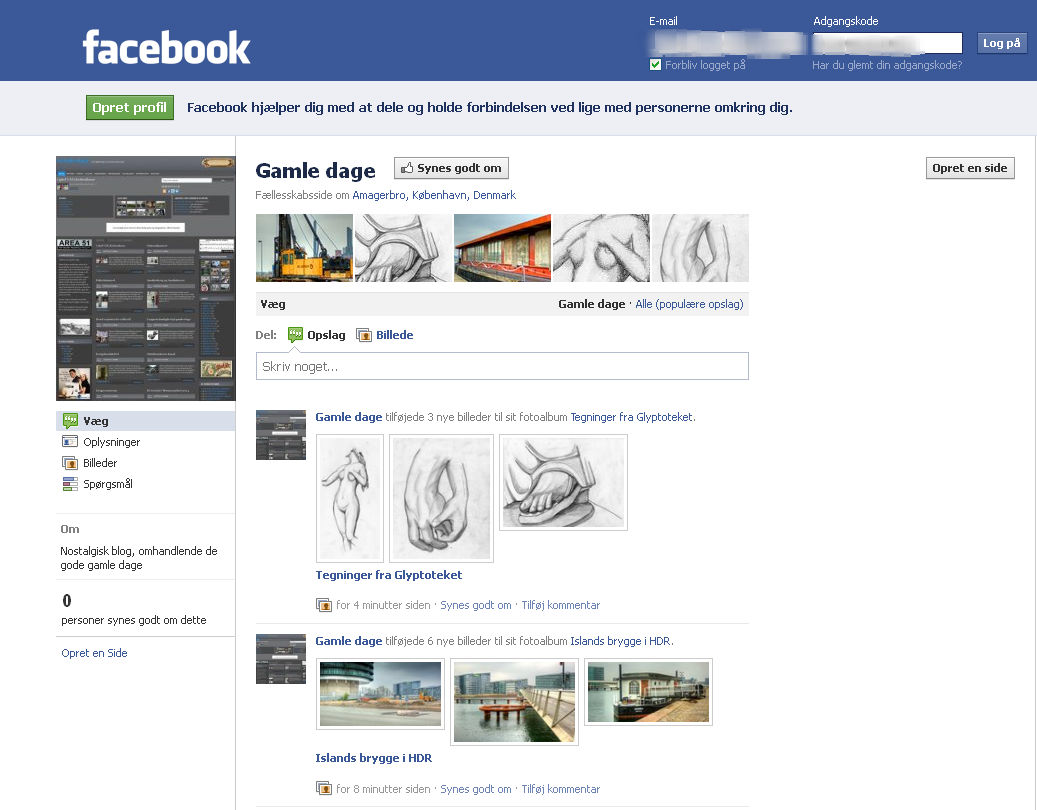This screenshot has width=1037, height=810.
Task: Click the 'Opret en side' button
Action: click(970, 168)
